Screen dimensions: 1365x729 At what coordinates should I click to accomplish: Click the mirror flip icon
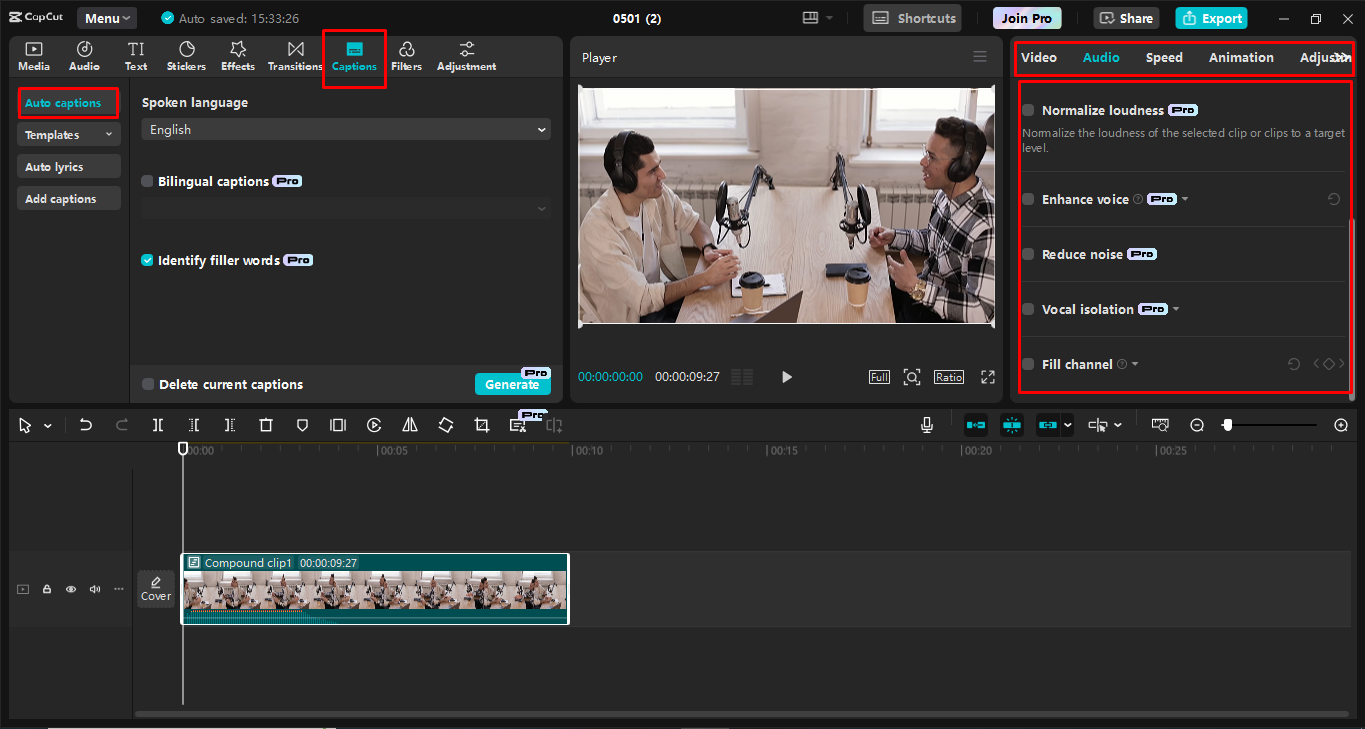410,425
